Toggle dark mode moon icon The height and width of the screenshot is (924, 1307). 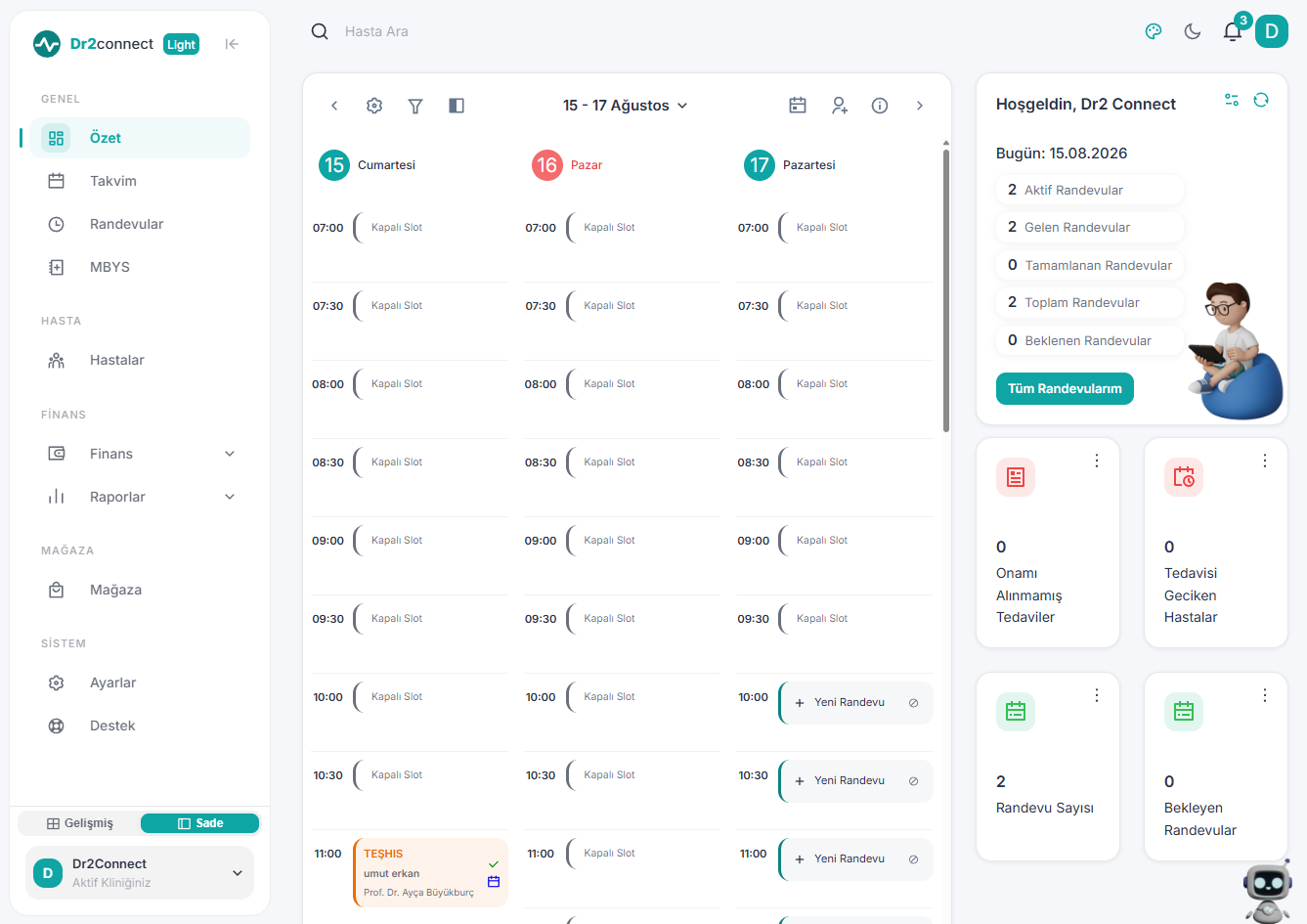(1193, 31)
